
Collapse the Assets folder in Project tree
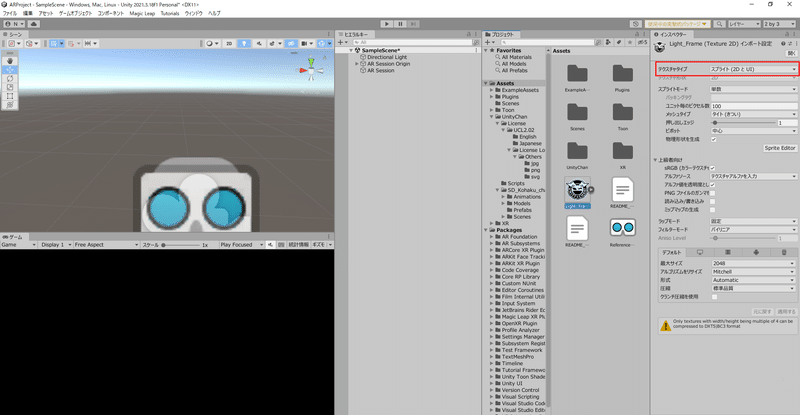486,83
